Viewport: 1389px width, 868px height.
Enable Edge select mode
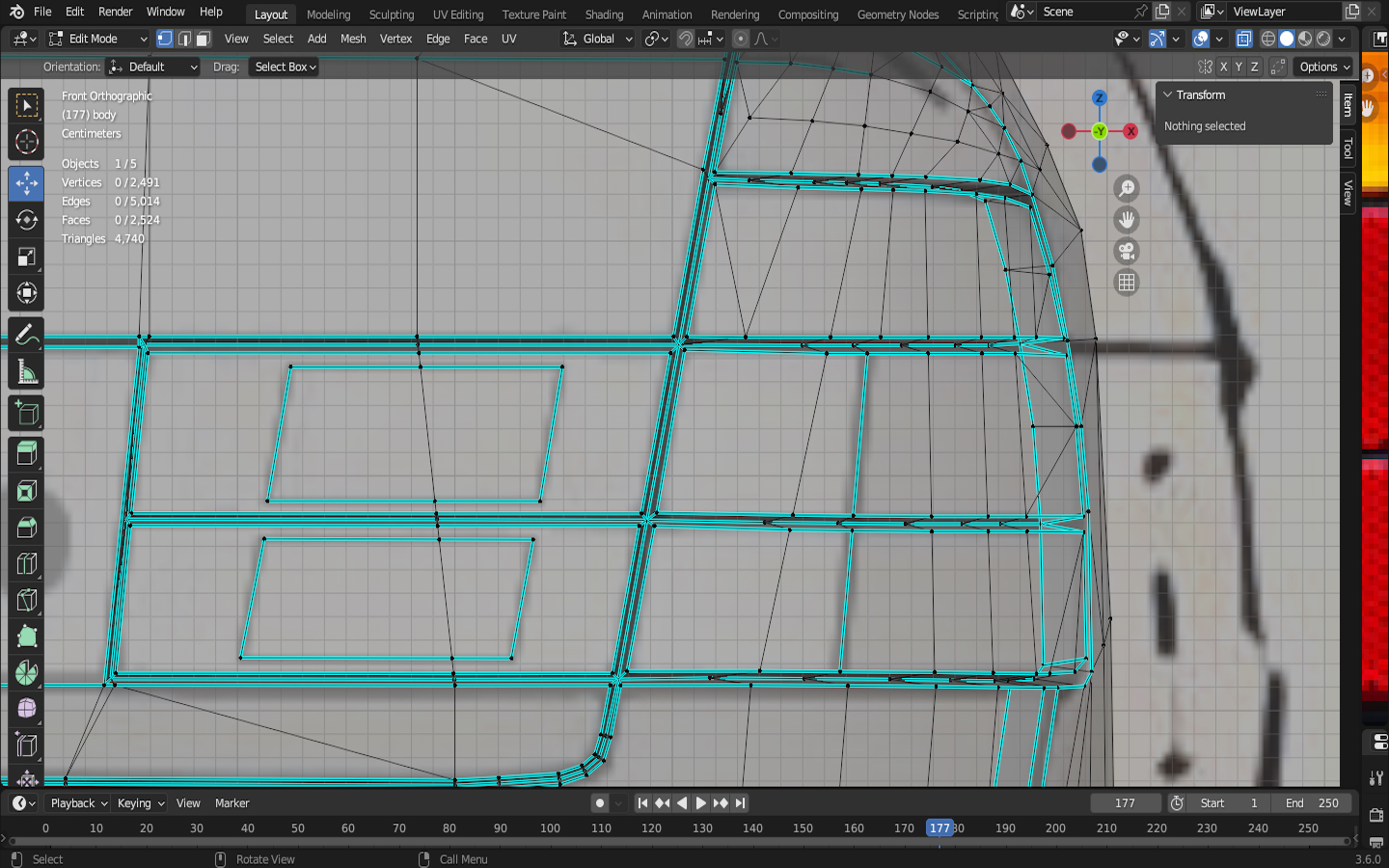click(x=183, y=39)
